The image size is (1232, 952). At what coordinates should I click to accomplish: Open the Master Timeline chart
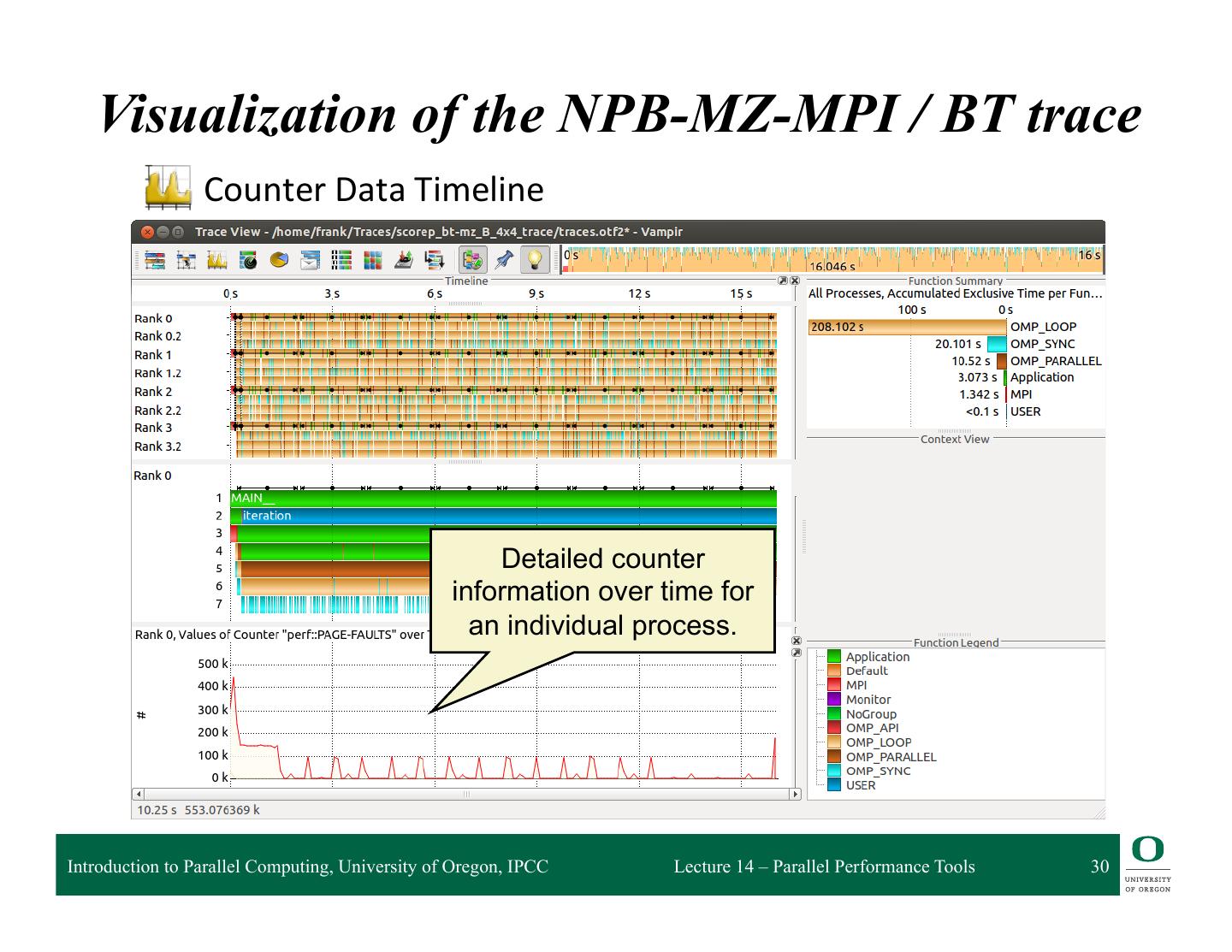click(x=155, y=260)
